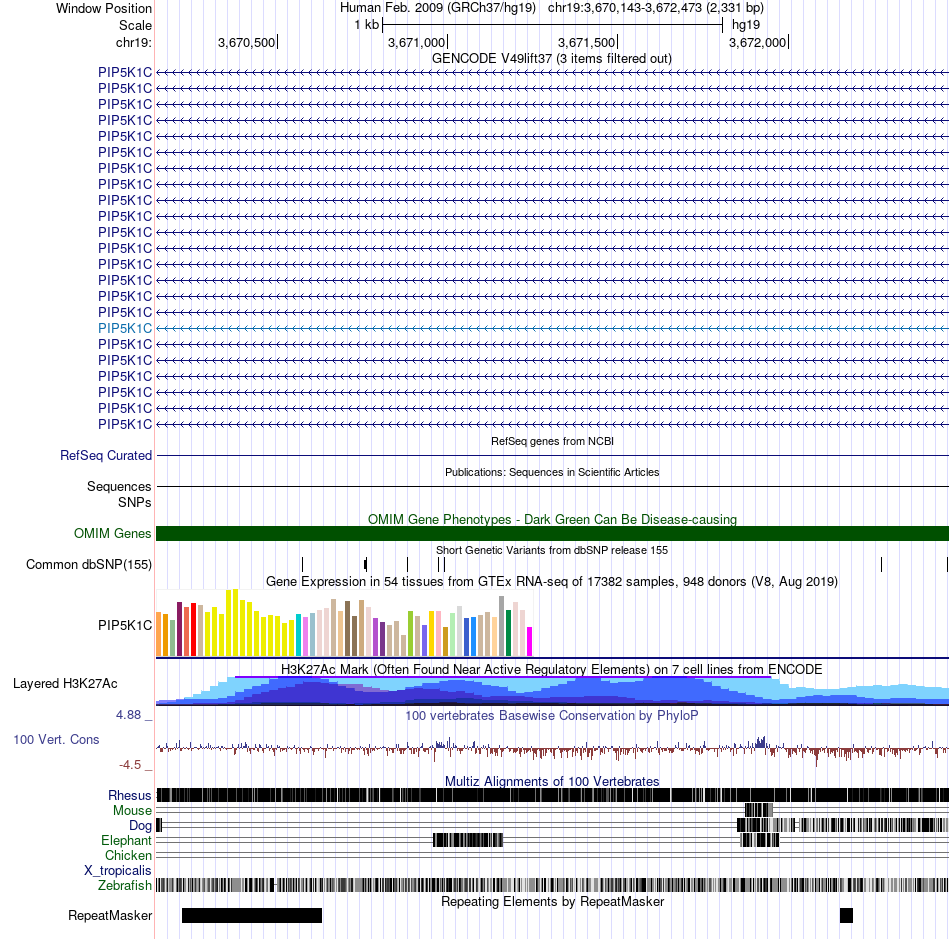
Task: Click the 1 kb scale bar
Action: [553, 25]
